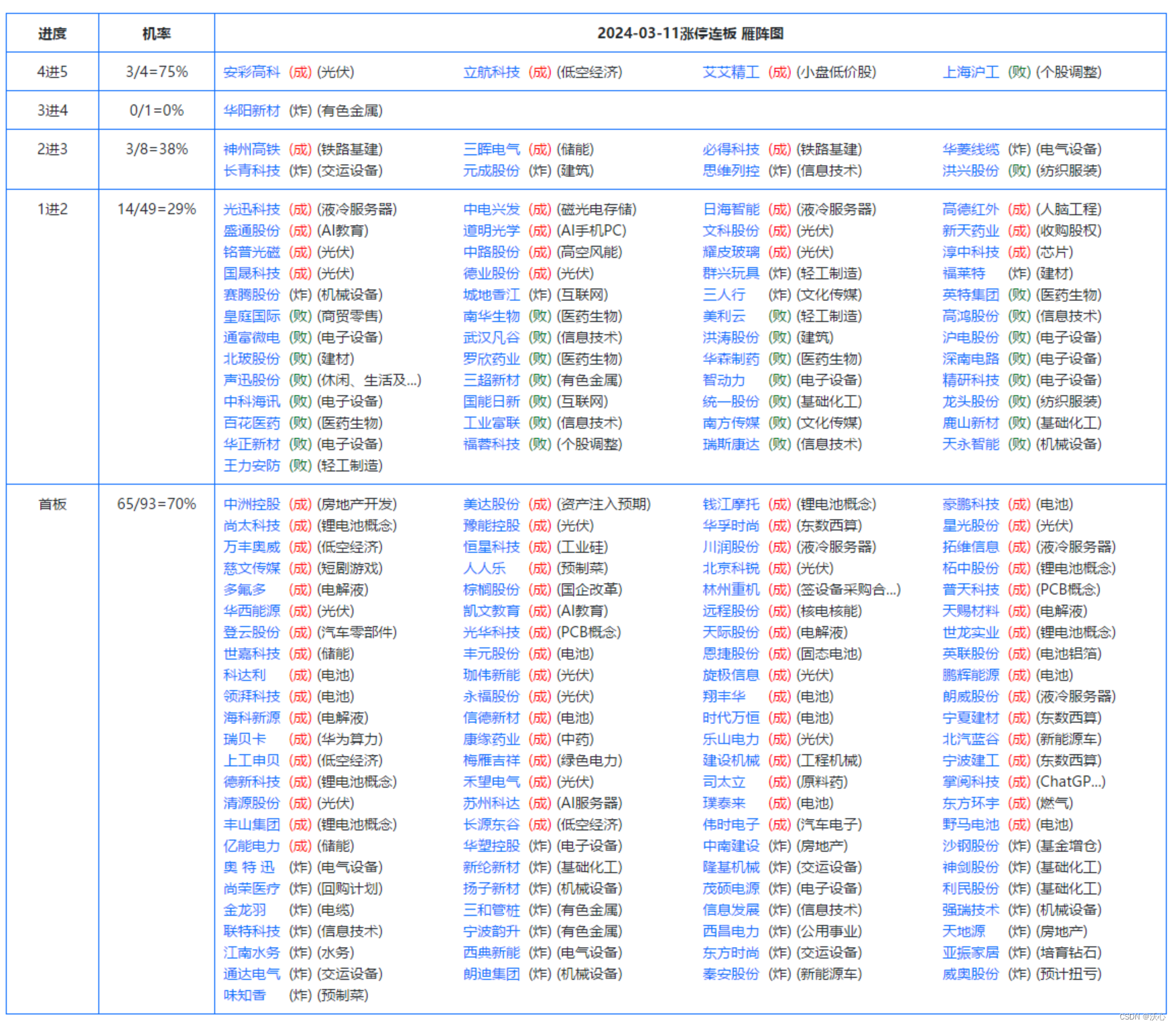The width and height of the screenshot is (1176, 1027).
Task: Open the 西昌电力 link
Action: click(731, 931)
